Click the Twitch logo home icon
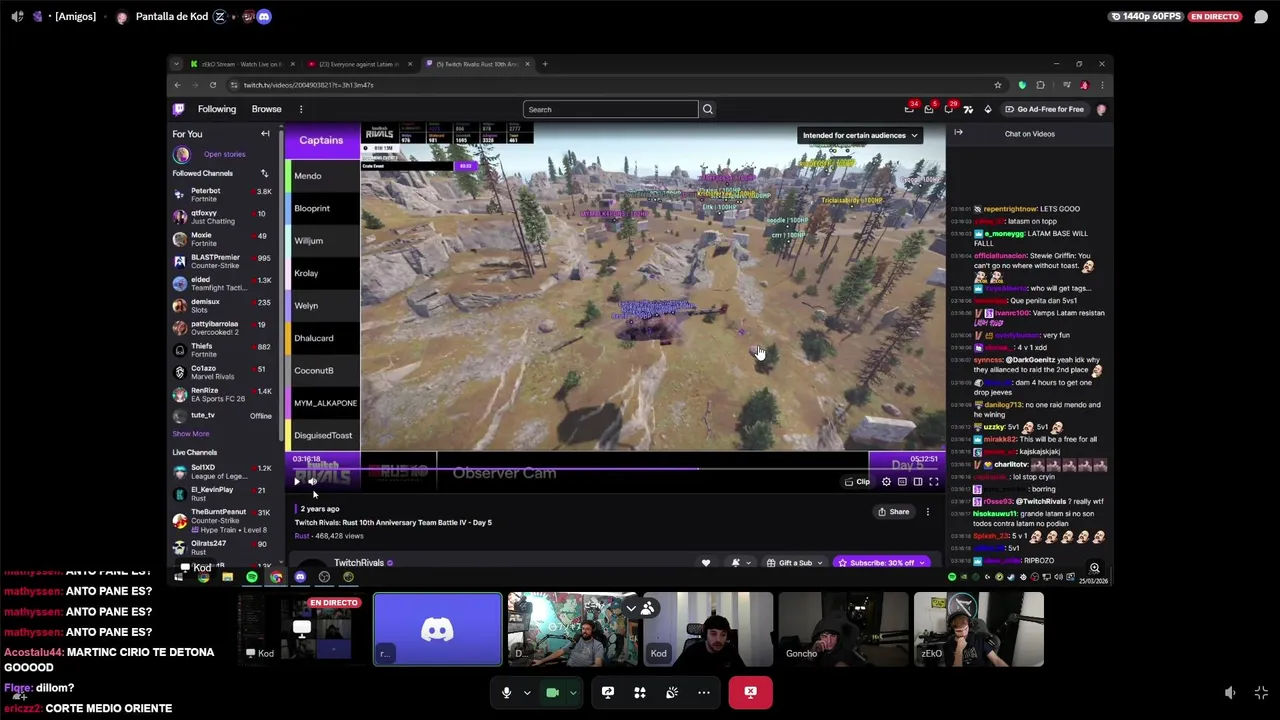 tap(179, 109)
